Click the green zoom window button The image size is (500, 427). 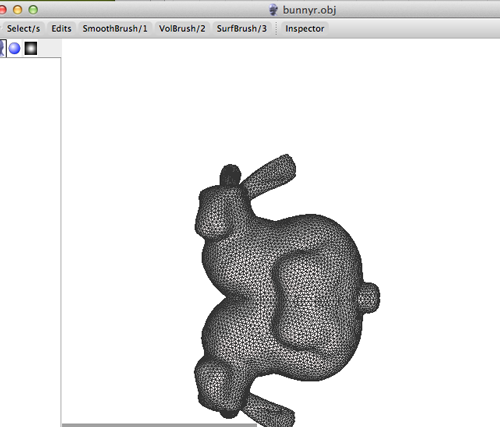coord(33,10)
